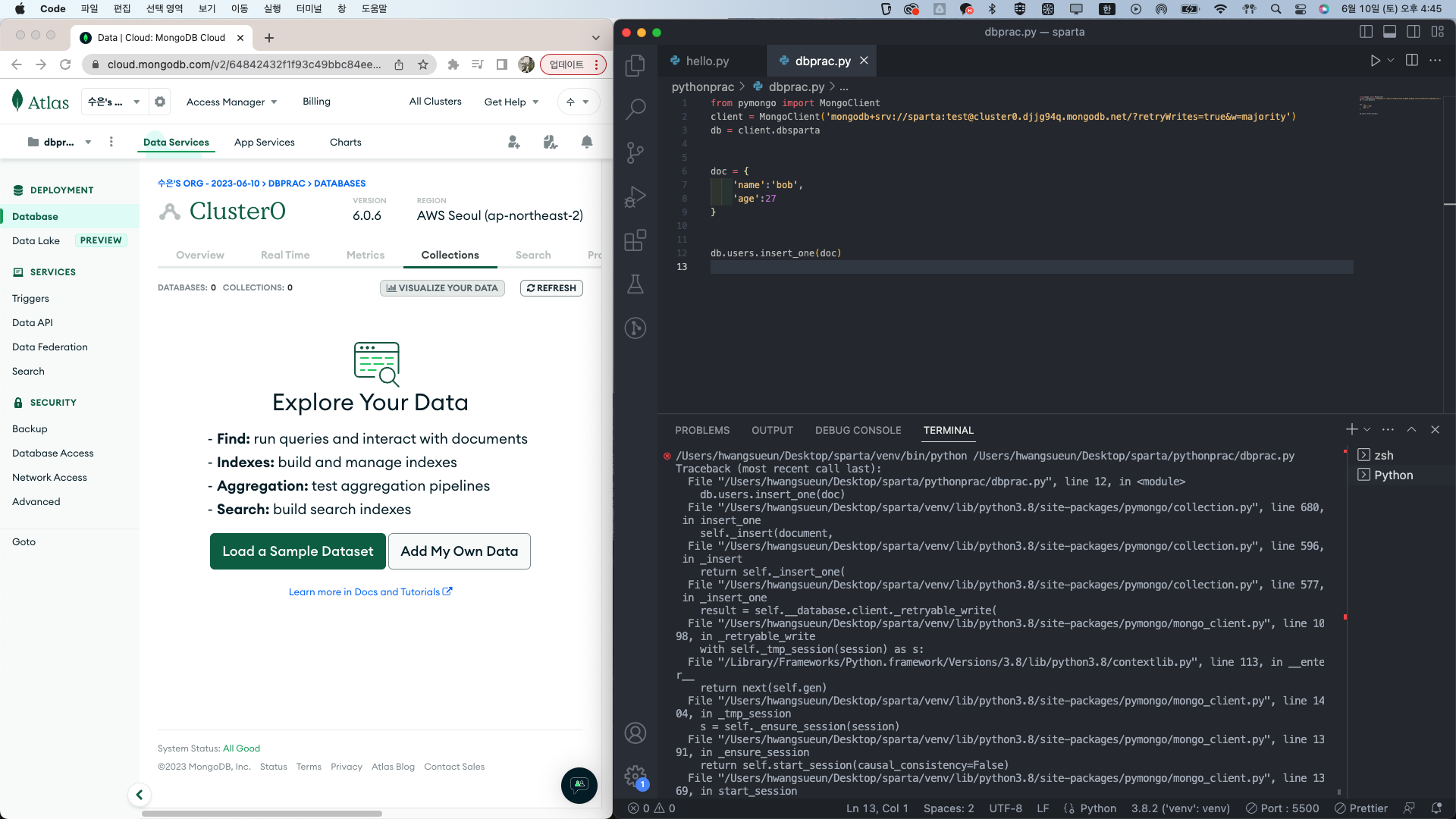Open Testing flask icon in VS Code
The width and height of the screenshot is (1456, 819).
coord(635,284)
